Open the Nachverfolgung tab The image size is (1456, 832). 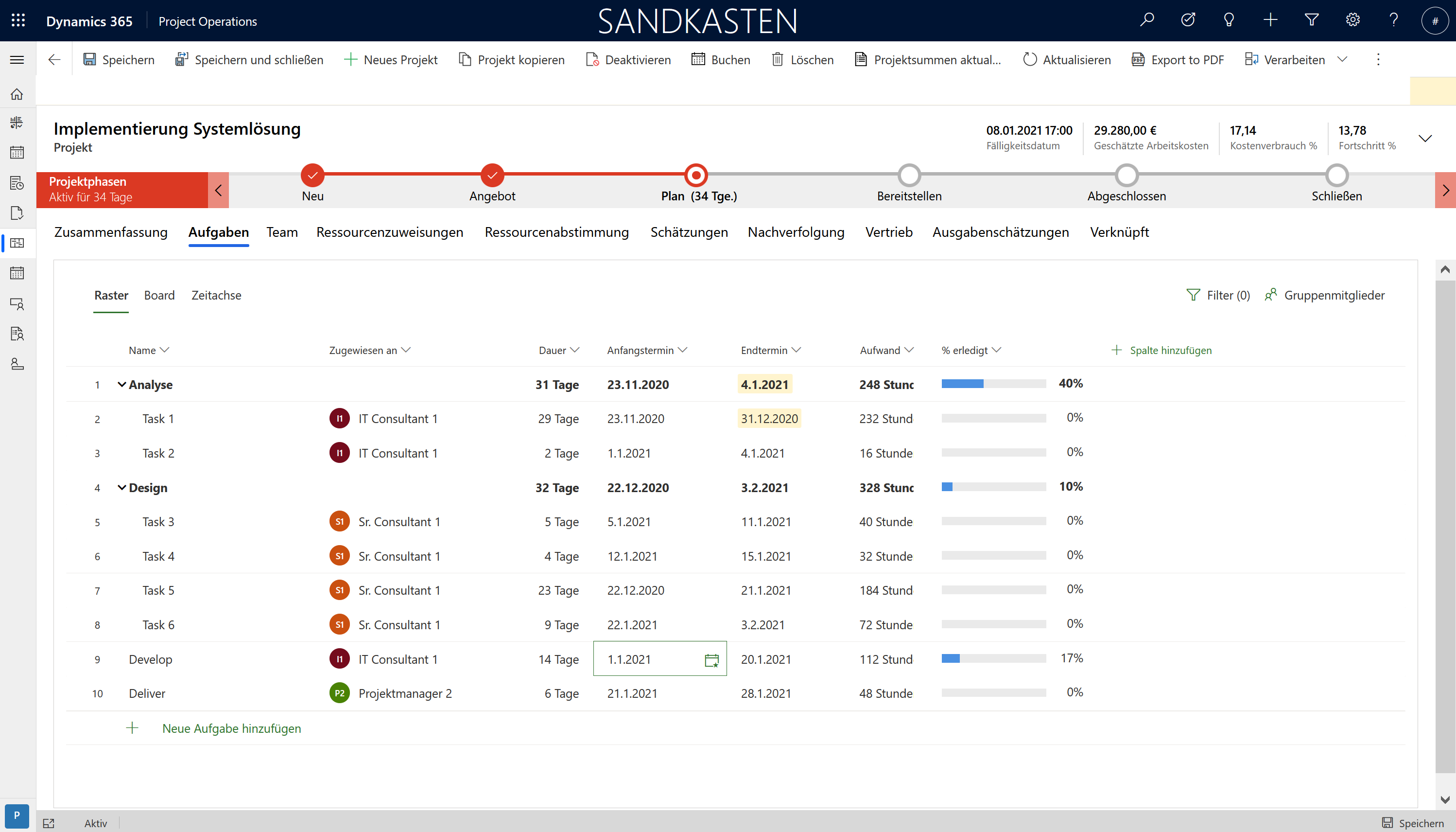pos(796,232)
